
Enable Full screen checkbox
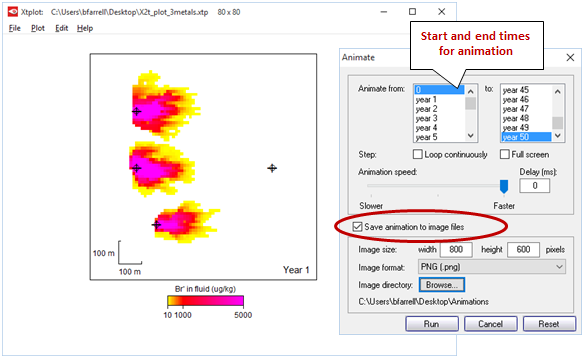(x=505, y=154)
